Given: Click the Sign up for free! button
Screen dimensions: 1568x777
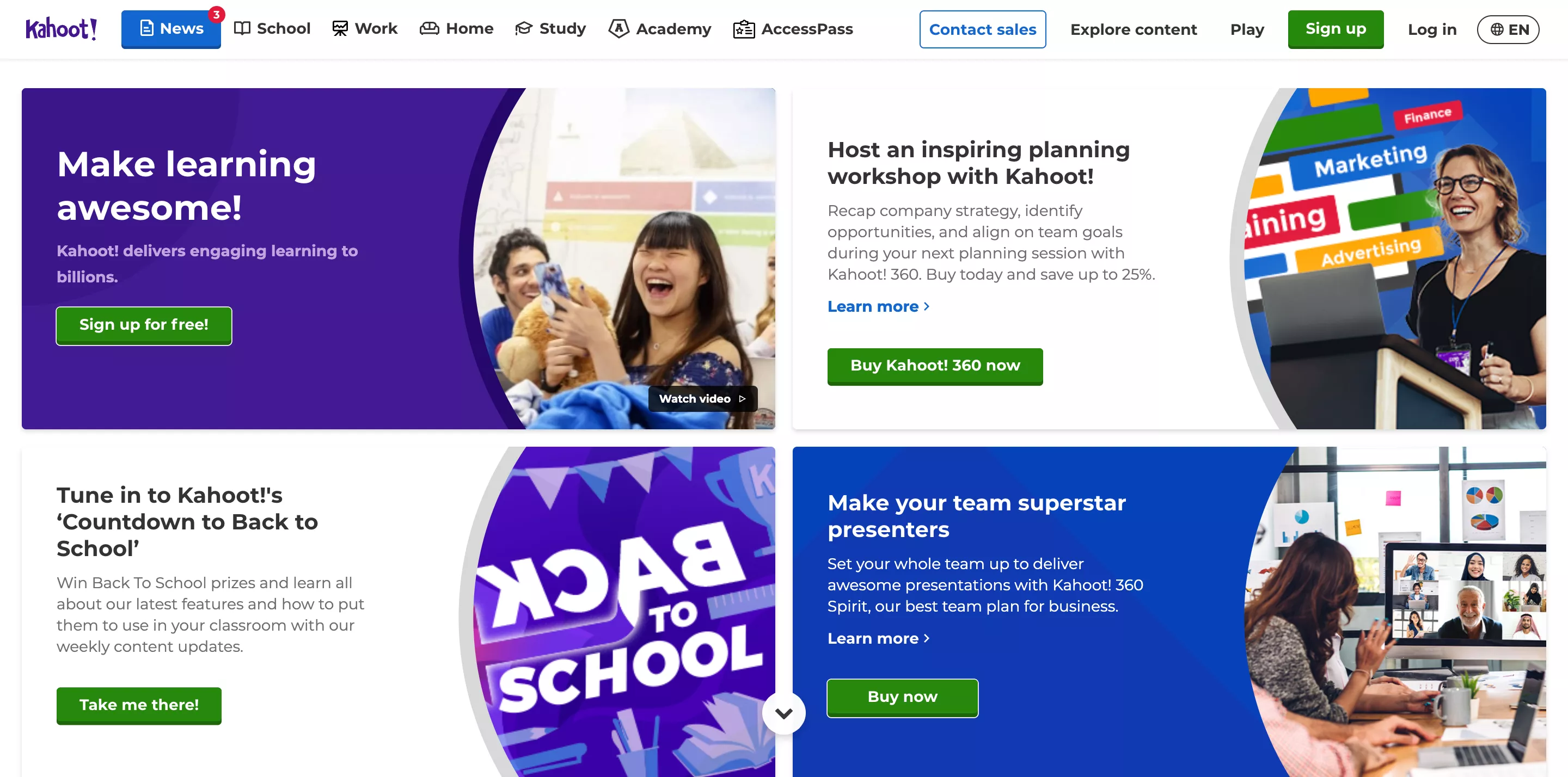Looking at the screenshot, I should pos(144,325).
